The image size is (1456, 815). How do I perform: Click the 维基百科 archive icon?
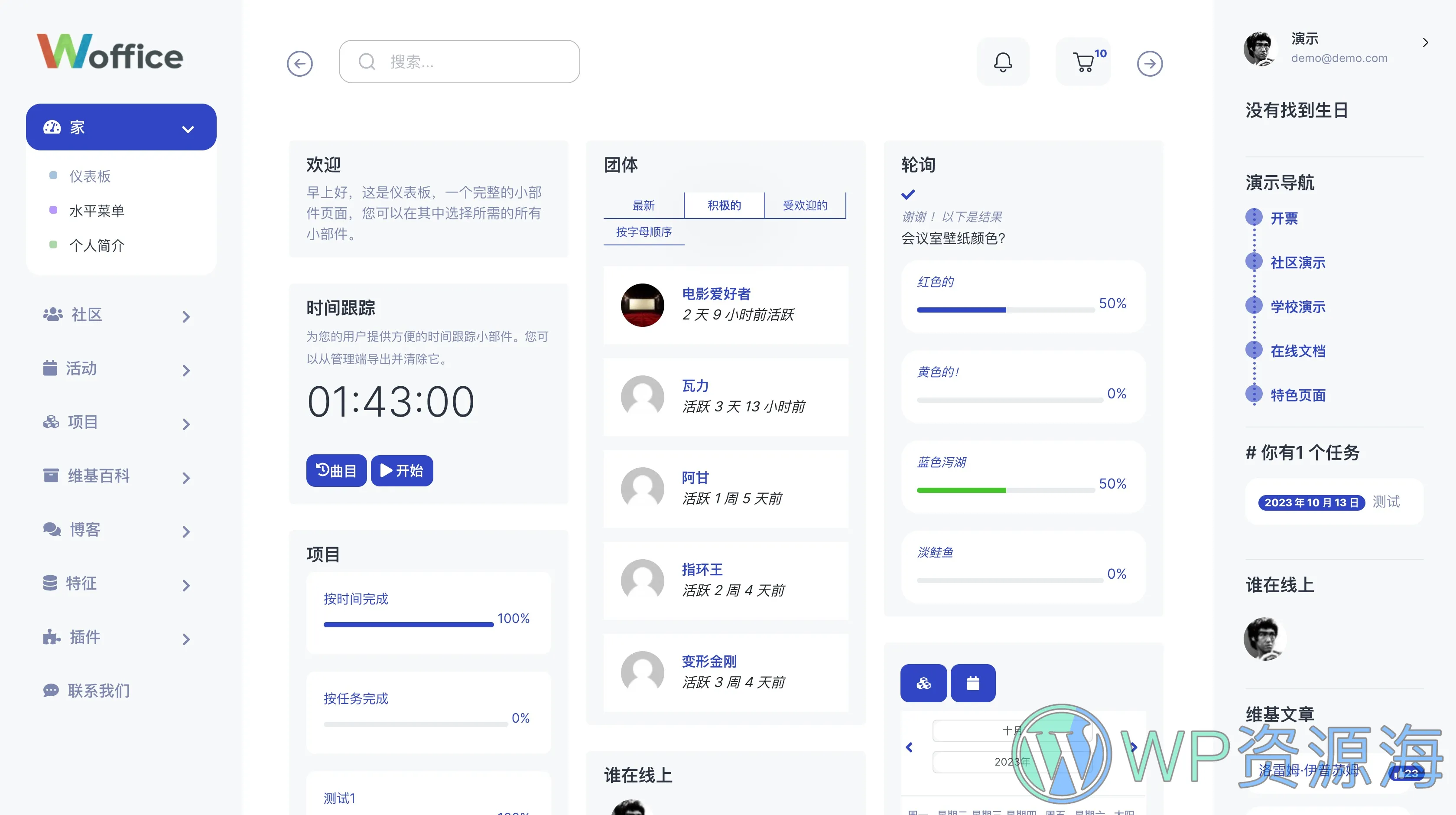pyautogui.click(x=51, y=475)
